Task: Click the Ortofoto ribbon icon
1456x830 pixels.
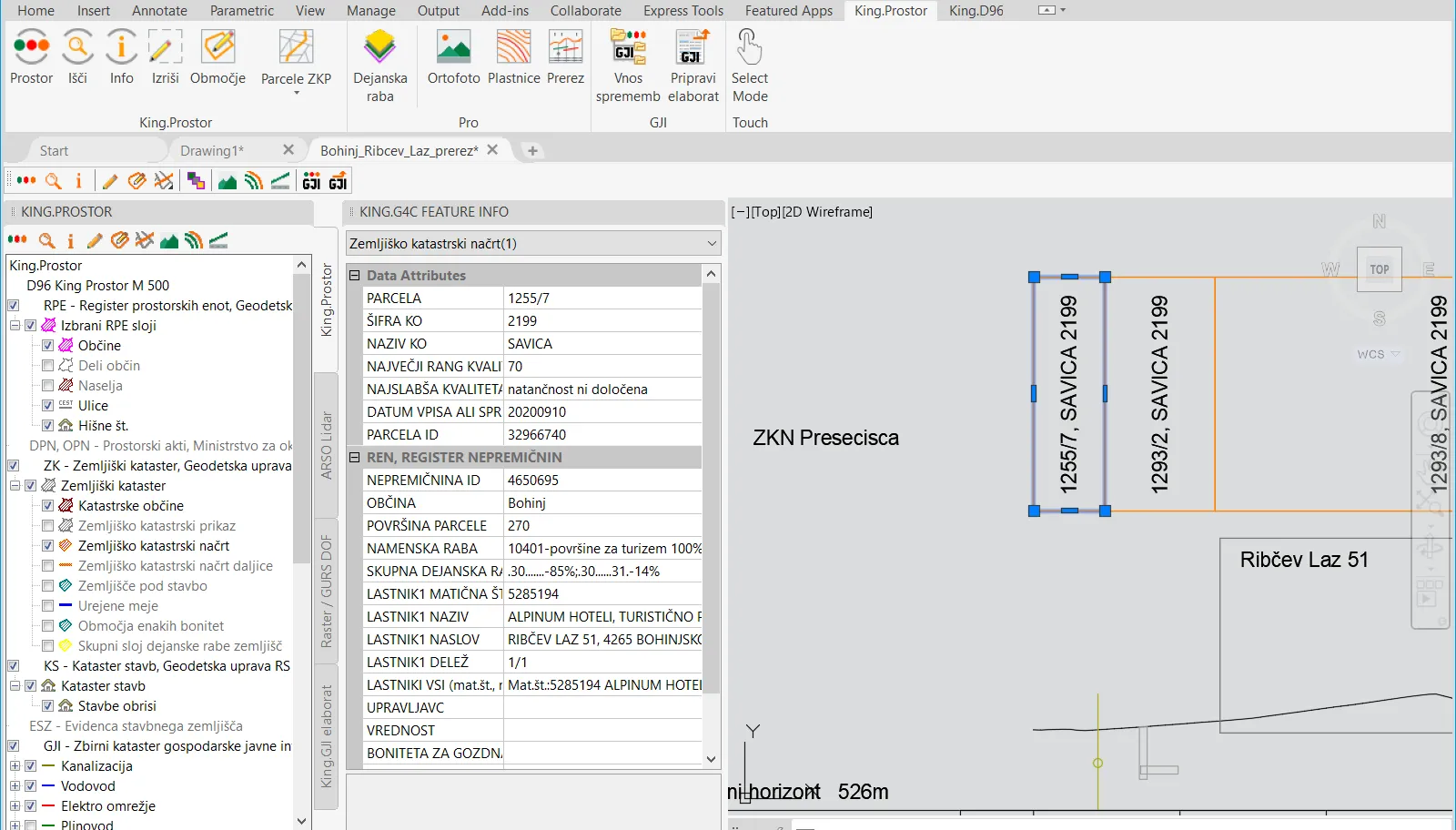Action: [453, 47]
